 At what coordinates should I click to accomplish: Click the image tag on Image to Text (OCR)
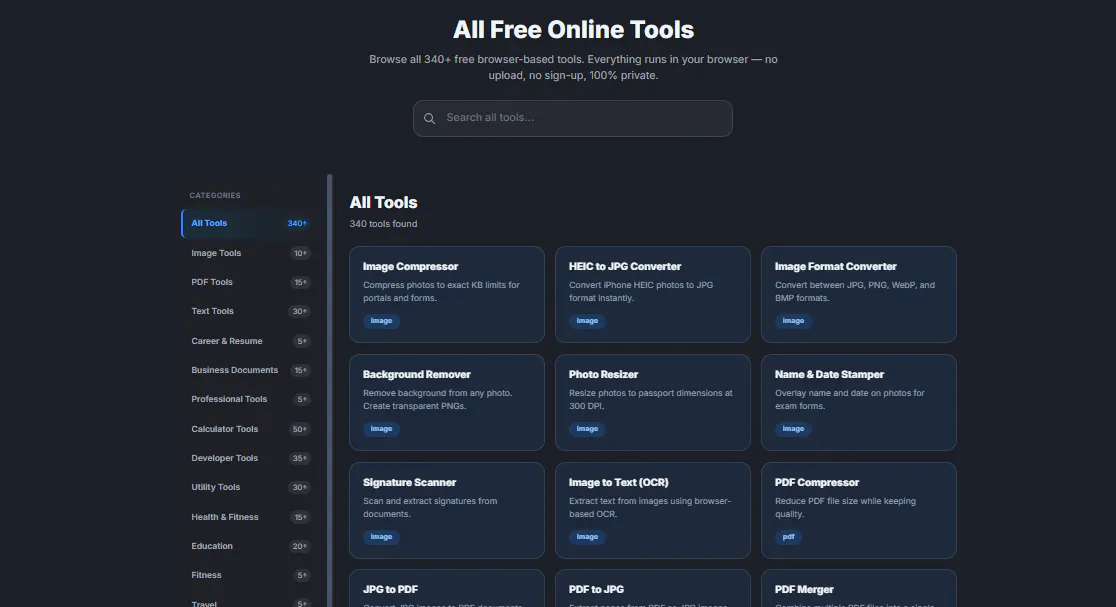[x=587, y=537]
